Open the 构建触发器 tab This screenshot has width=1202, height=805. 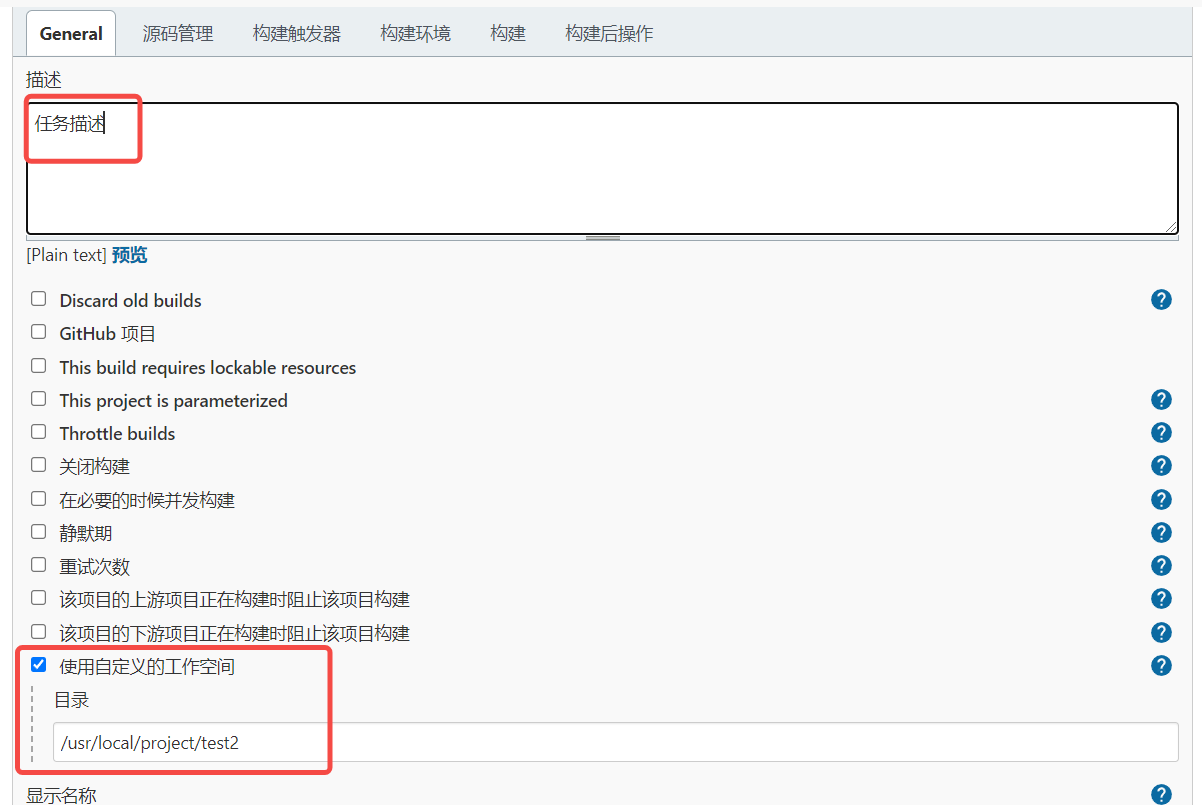pyautogui.click(x=297, y=34)
